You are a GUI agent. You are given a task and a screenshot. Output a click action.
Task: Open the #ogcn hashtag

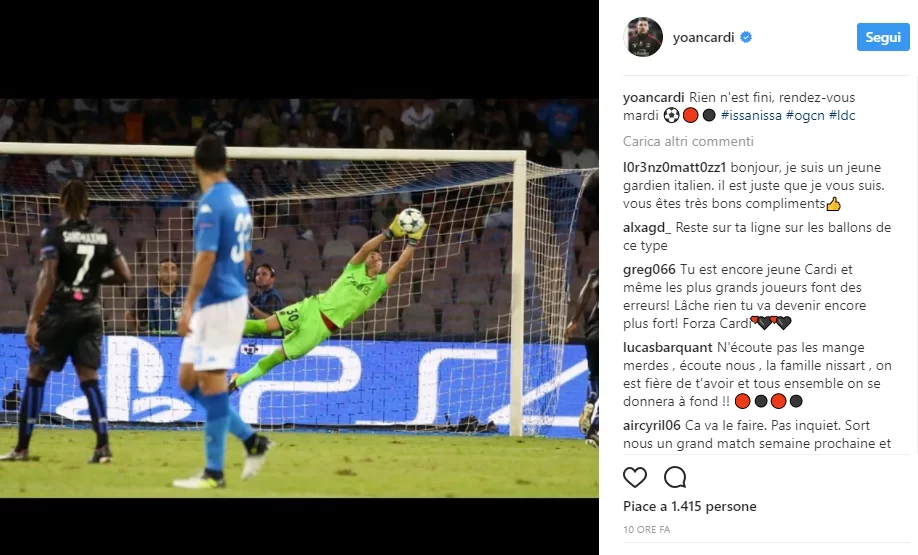click(x=805, y=115)
